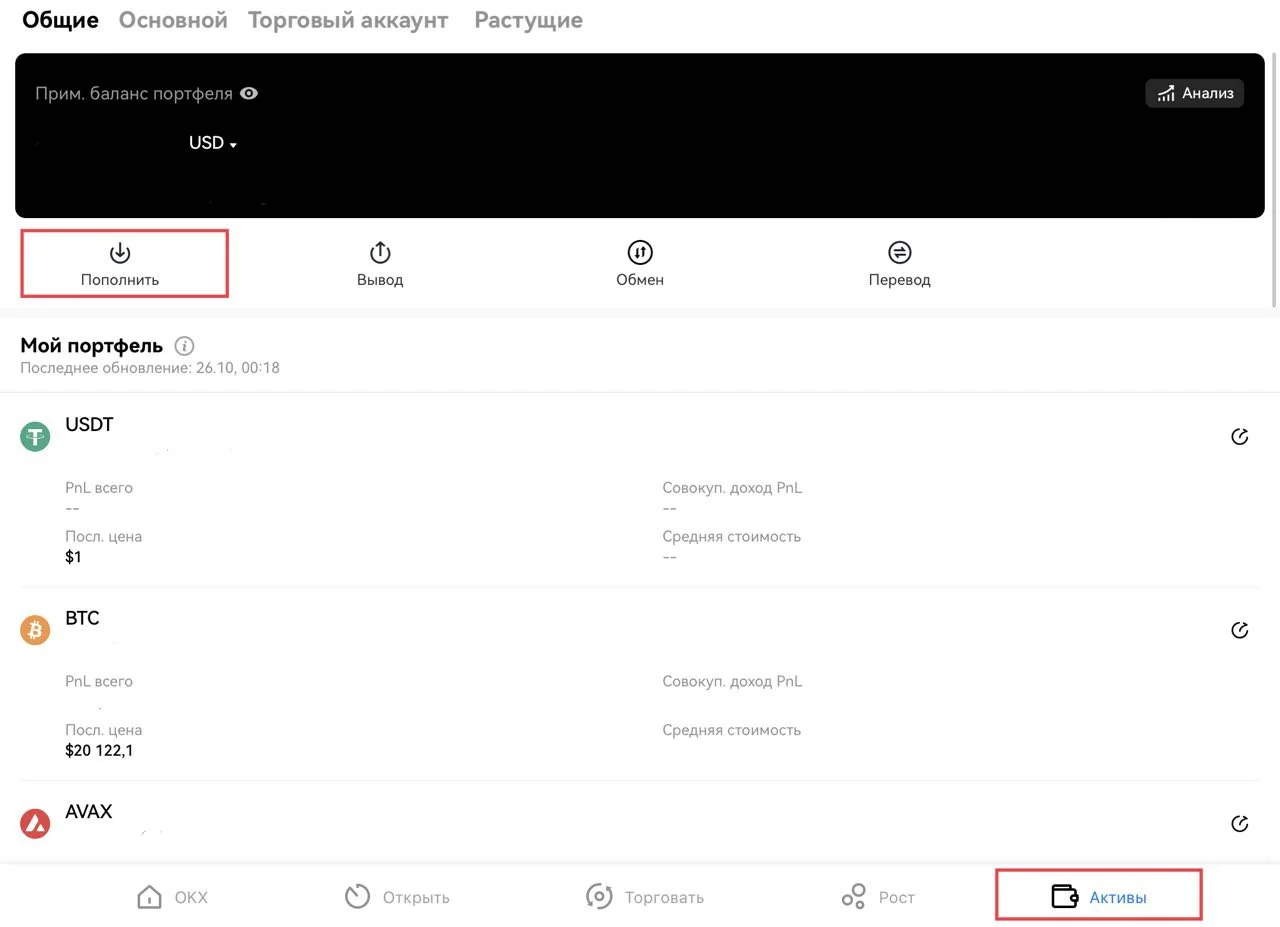This screenshot has width=1280, height=927.
Task: Open Торговать in bottom navigation
Action: tap(645, 897)
